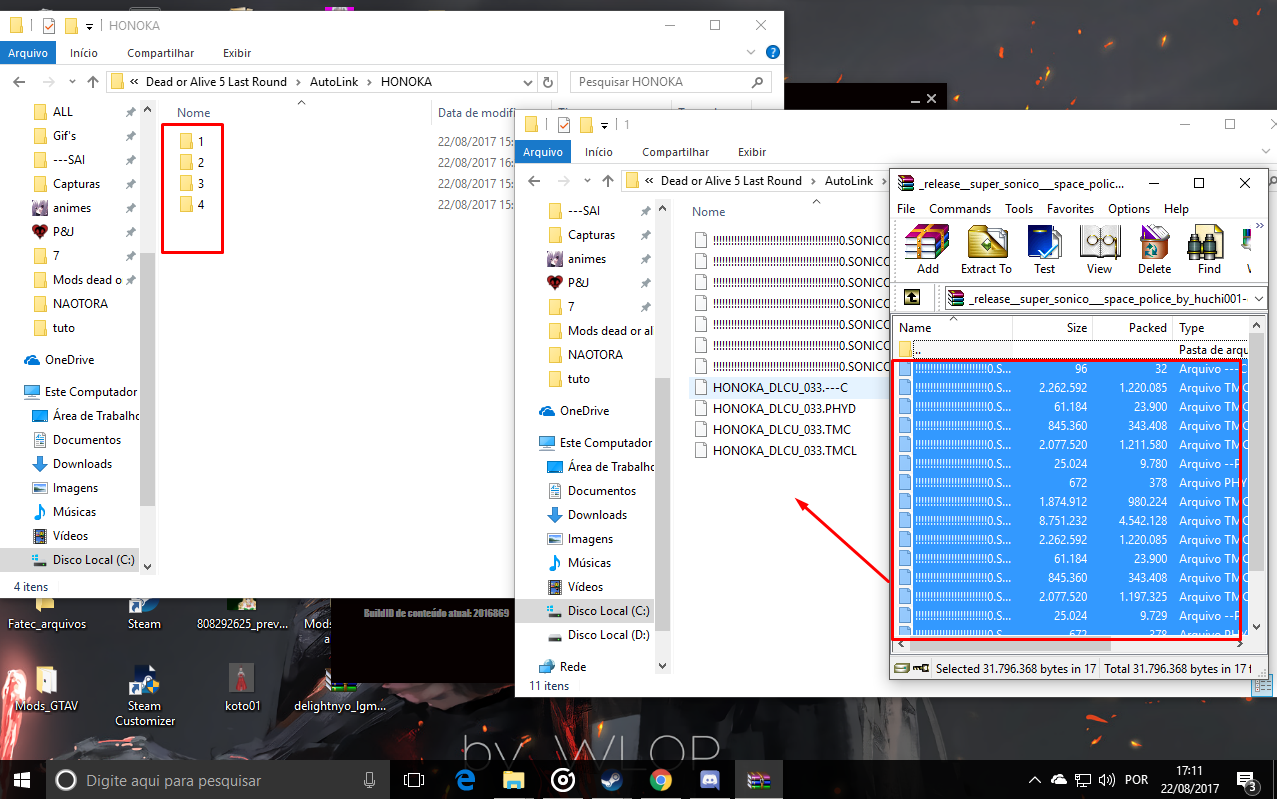Sort by Size column in WinRAR
The image size is (1277, 799).
[1052, 328]
